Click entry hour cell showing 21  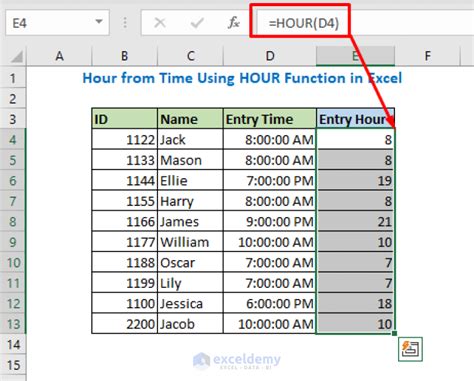click(355, 222)
